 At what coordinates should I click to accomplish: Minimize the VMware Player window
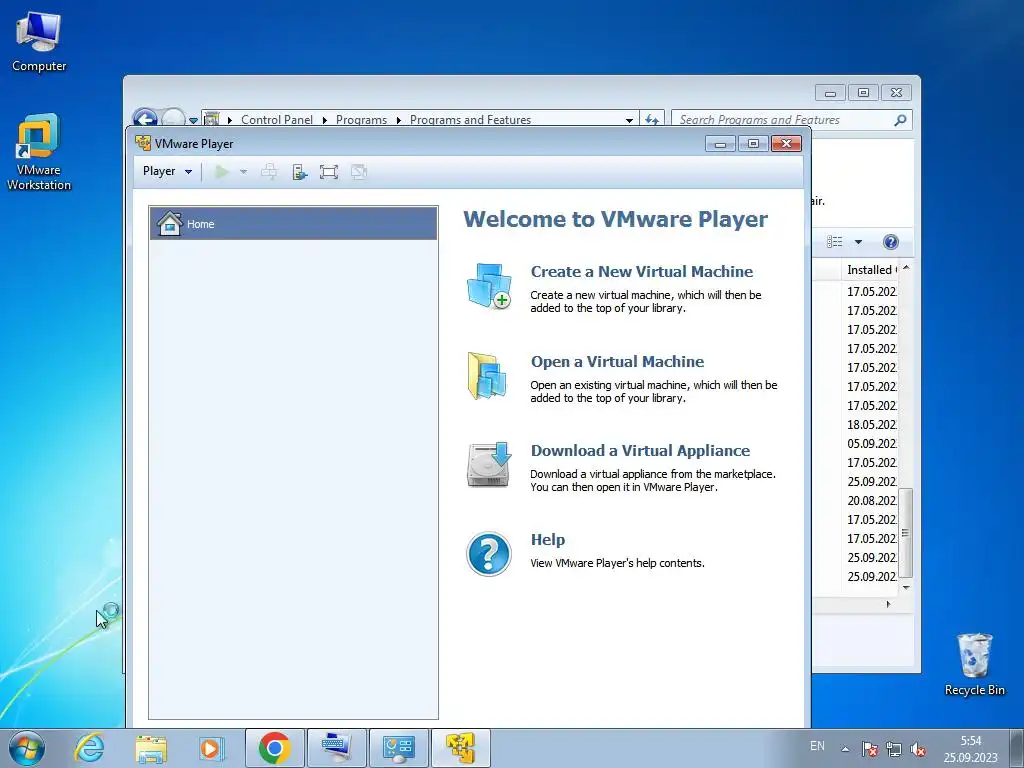pyautogui.click(x=720, y=144)
